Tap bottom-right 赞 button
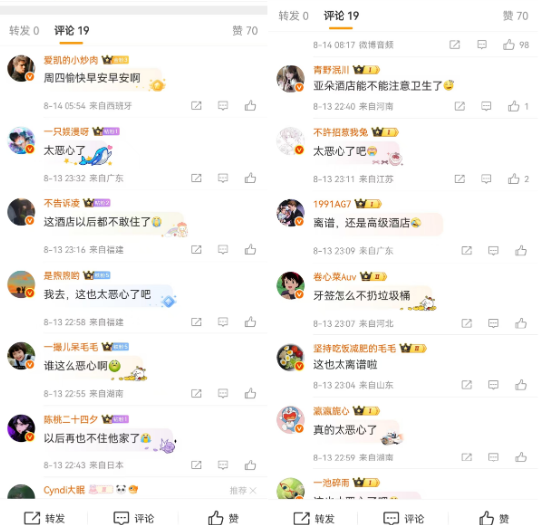The height and width of the screenshot is (526, 550). click(494, 518)
